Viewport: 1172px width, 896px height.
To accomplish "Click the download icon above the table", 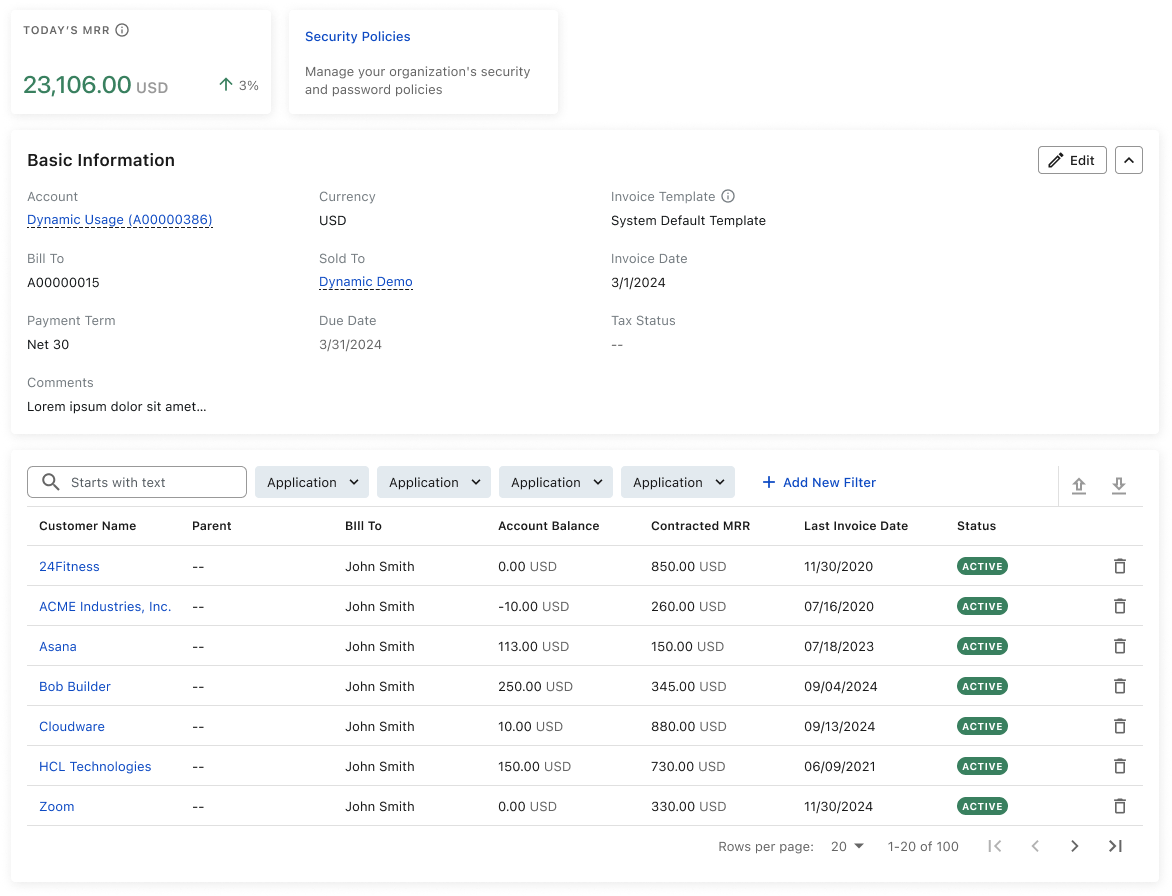I will point(1119,486).
